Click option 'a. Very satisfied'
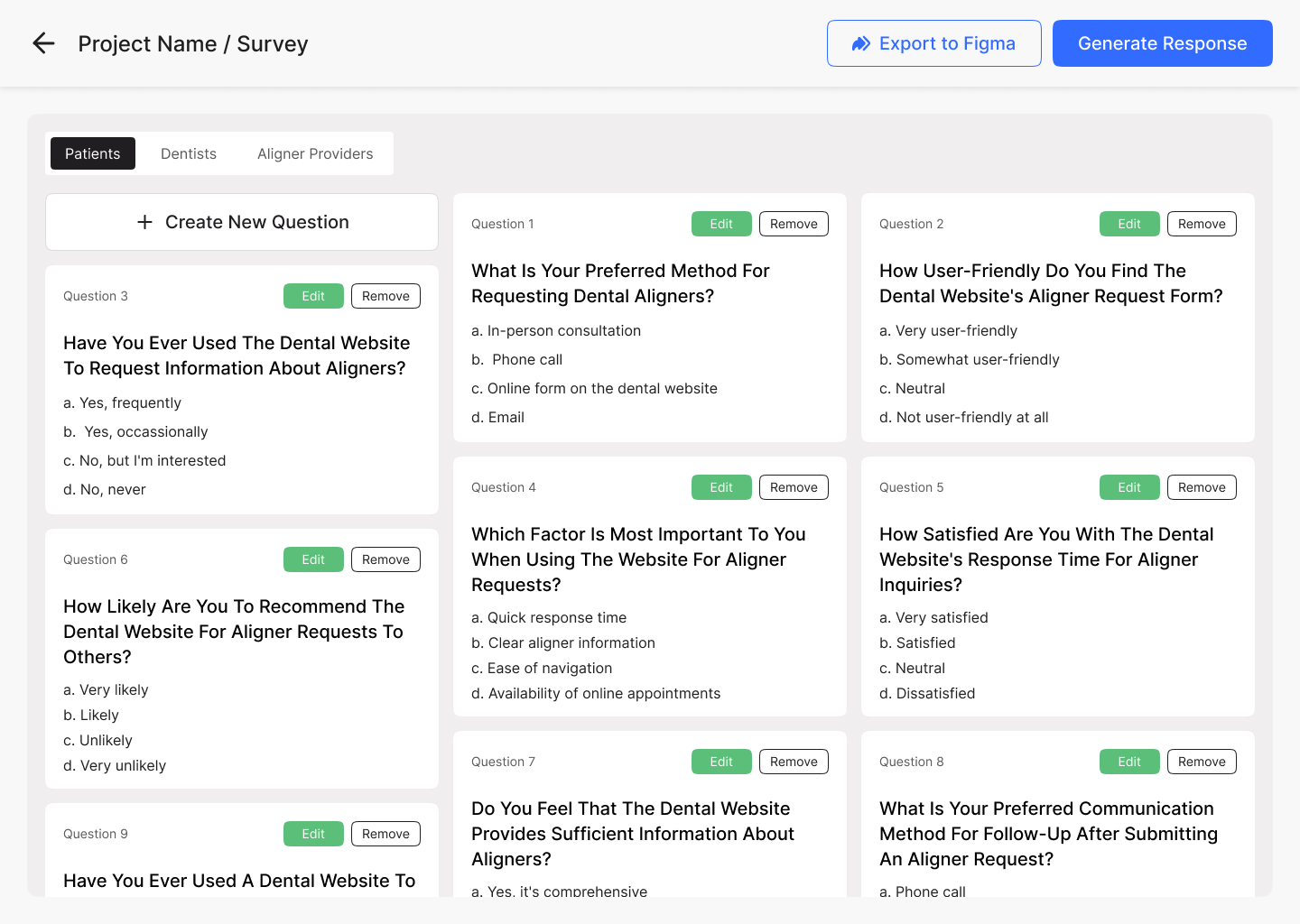 [933, 618]
